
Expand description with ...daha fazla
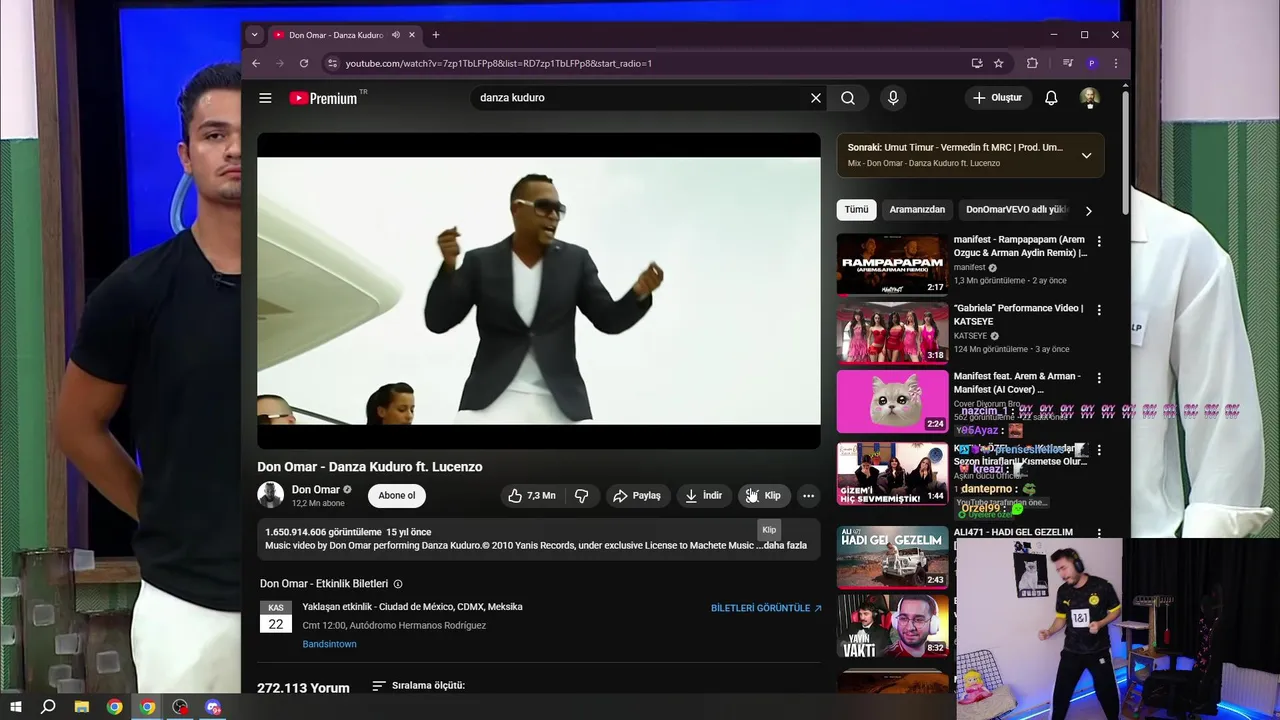(785, 546)
